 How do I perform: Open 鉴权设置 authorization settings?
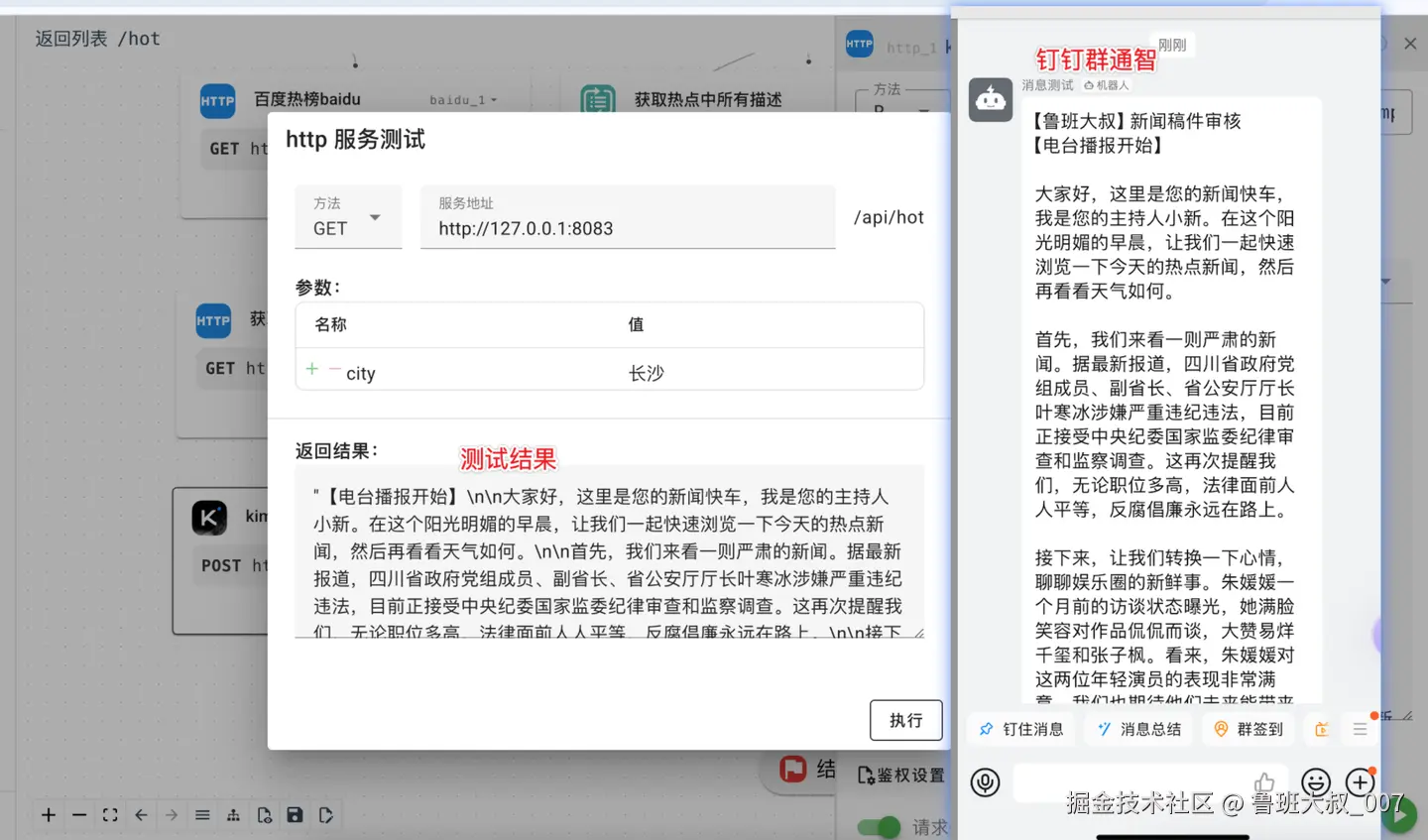[x=901, y=776]
